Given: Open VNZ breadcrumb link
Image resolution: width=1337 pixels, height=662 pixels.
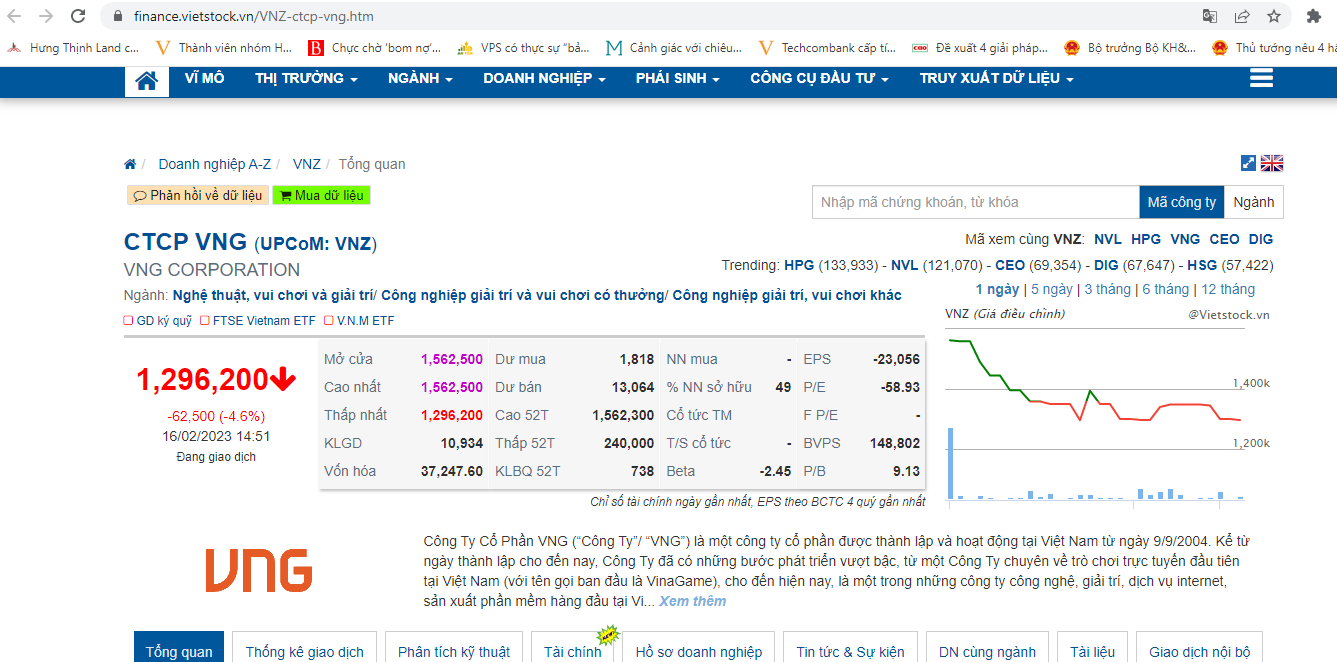Looking at the screenshot, I should pos(307,164).
